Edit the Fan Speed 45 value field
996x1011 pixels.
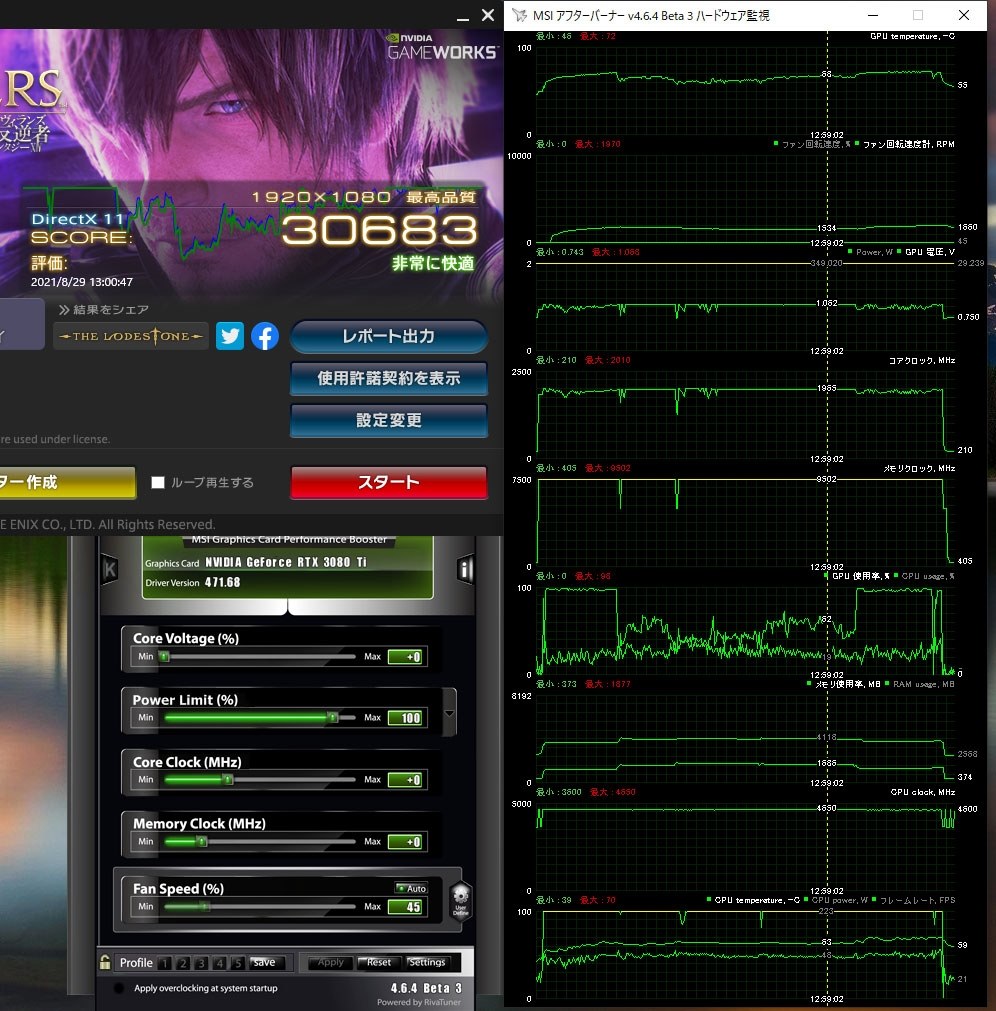click(405, 907)
